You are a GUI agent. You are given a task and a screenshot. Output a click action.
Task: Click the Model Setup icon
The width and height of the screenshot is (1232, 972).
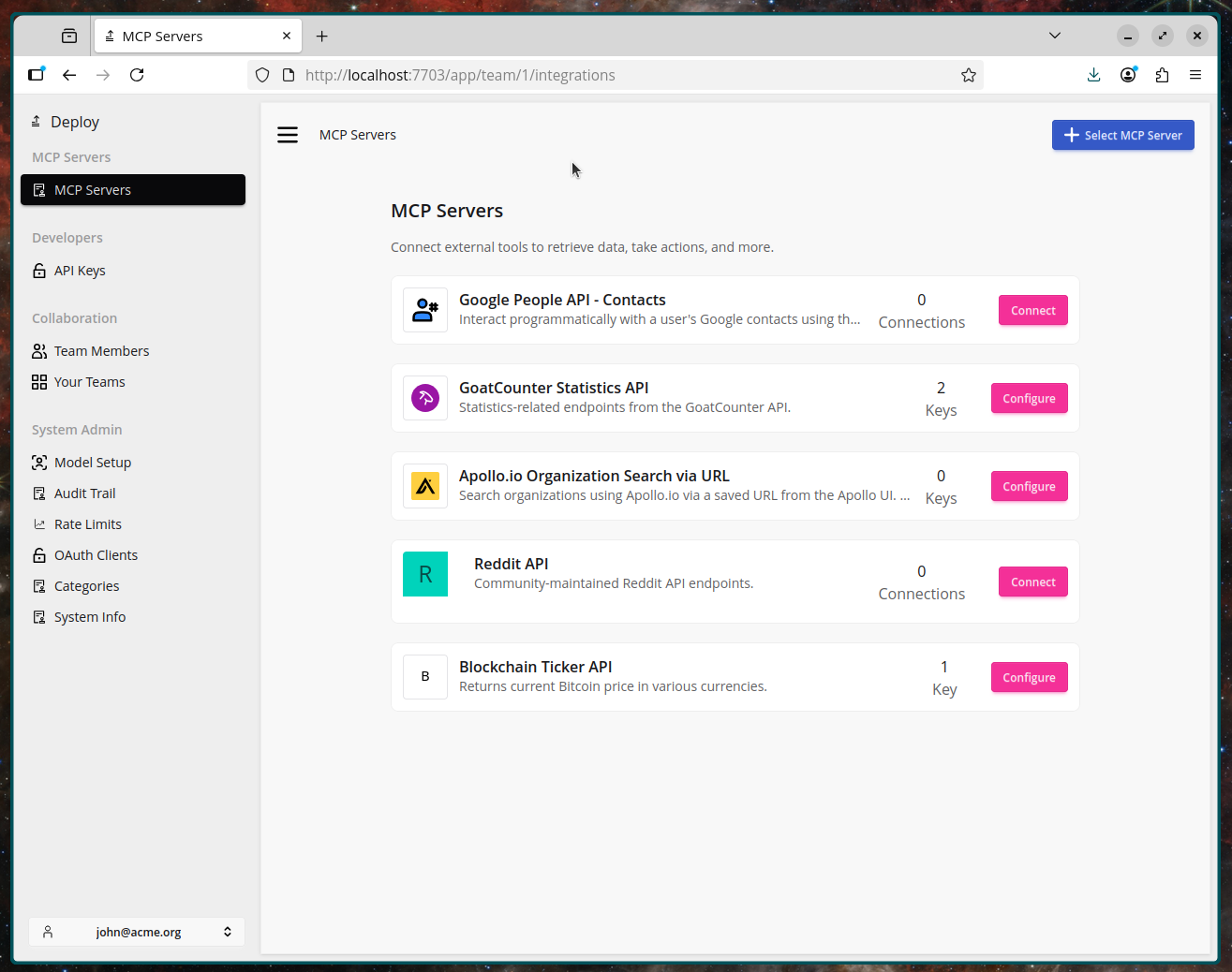coord(39,462)
